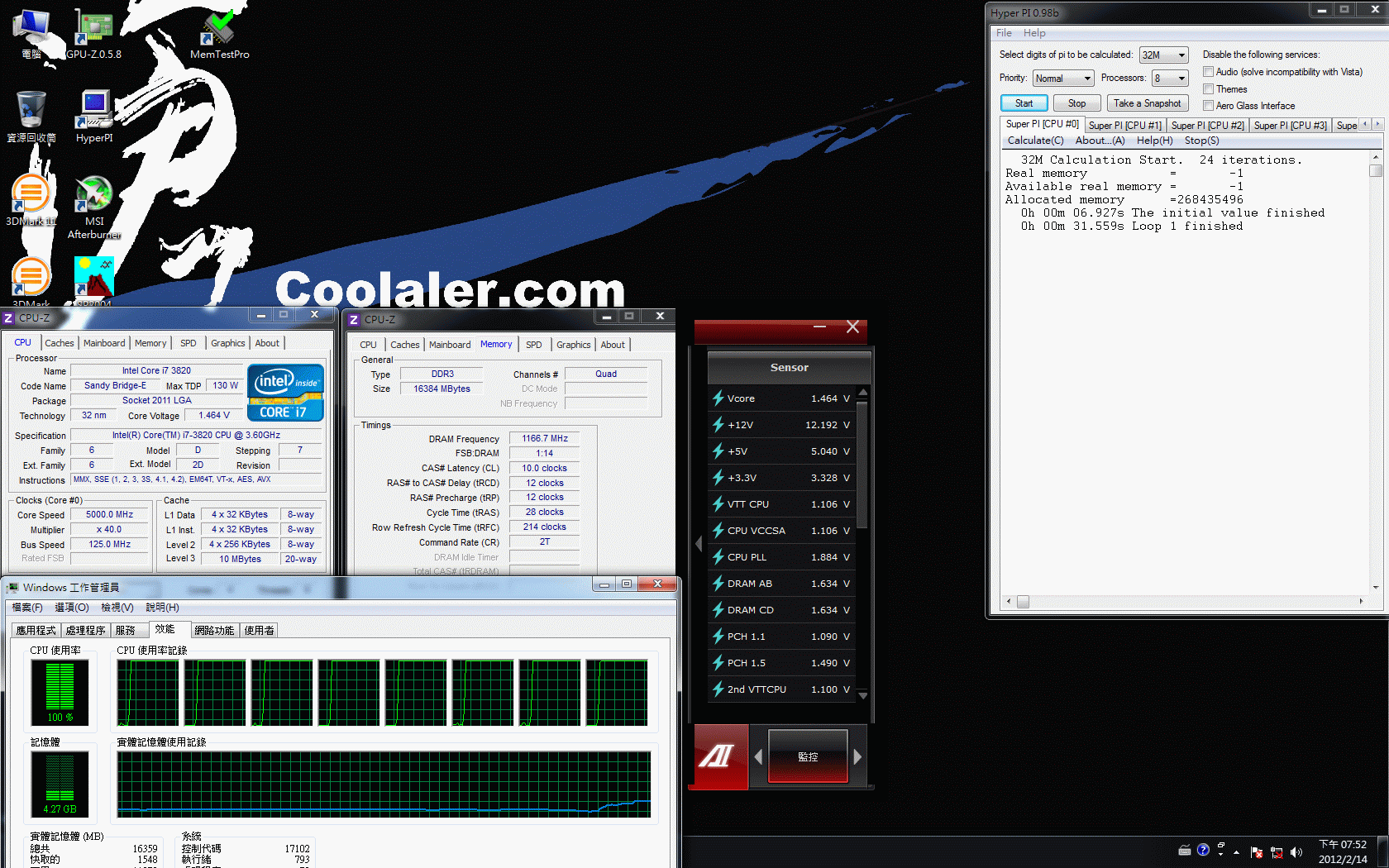Switch to the Super PI [CPU #1] tab
Viewport: 1389px width, 868px height.
click(1124, 125)
